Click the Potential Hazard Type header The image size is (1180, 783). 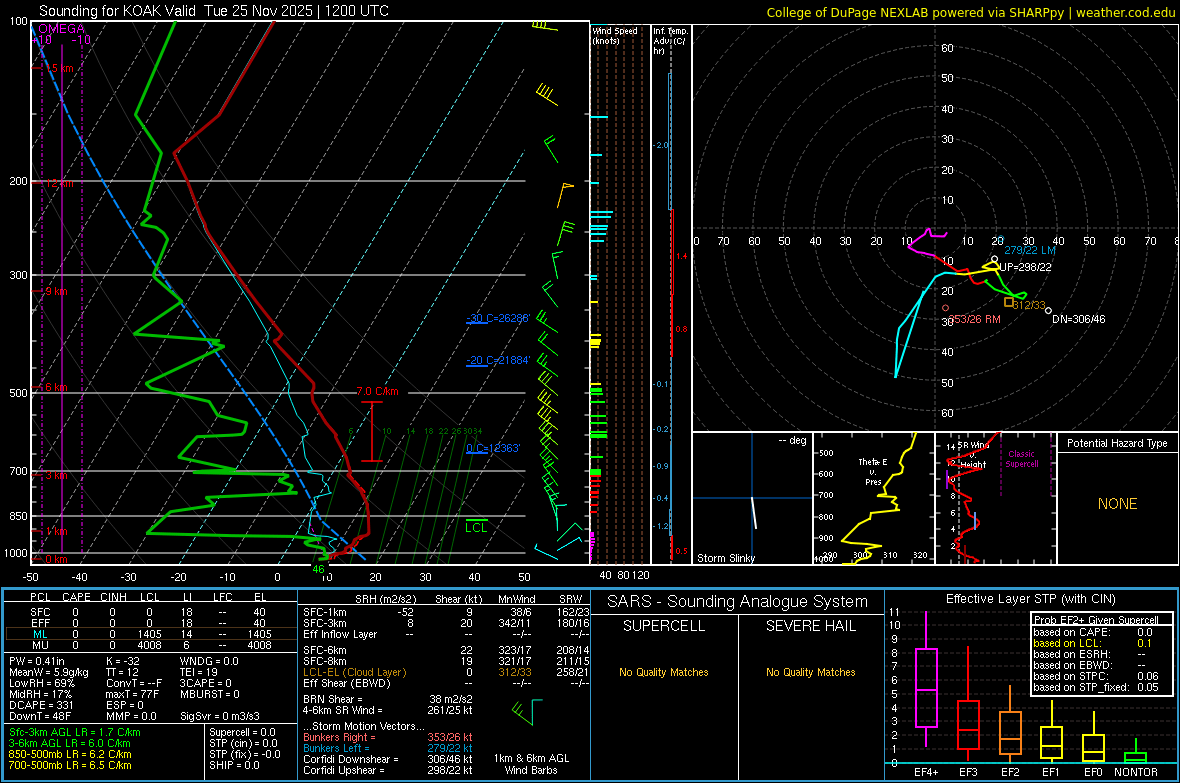click(x=1117, y=443)
